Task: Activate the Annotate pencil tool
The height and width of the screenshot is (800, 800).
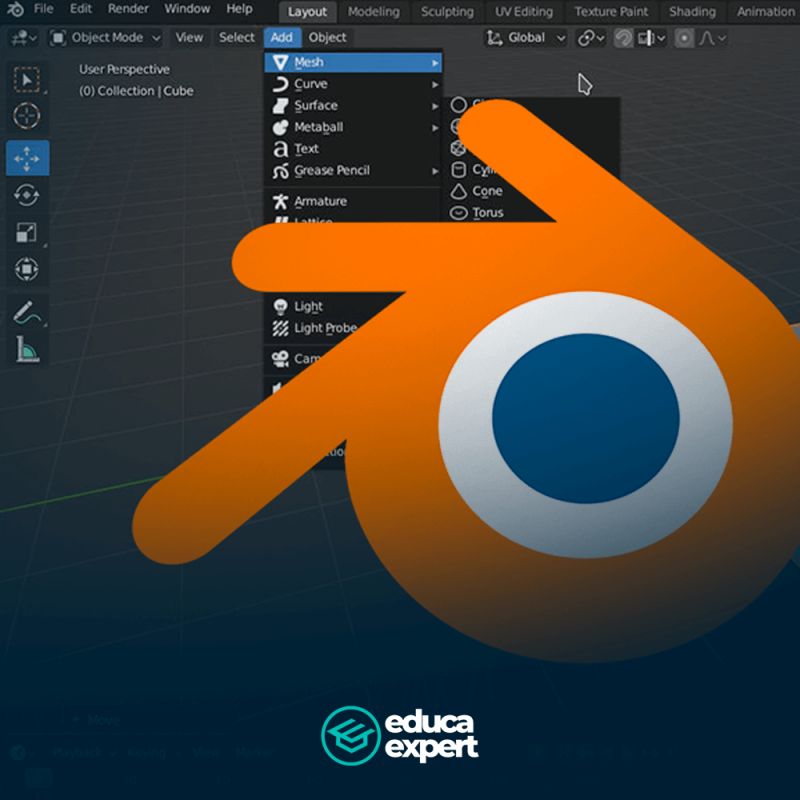Action: (27, 312)
